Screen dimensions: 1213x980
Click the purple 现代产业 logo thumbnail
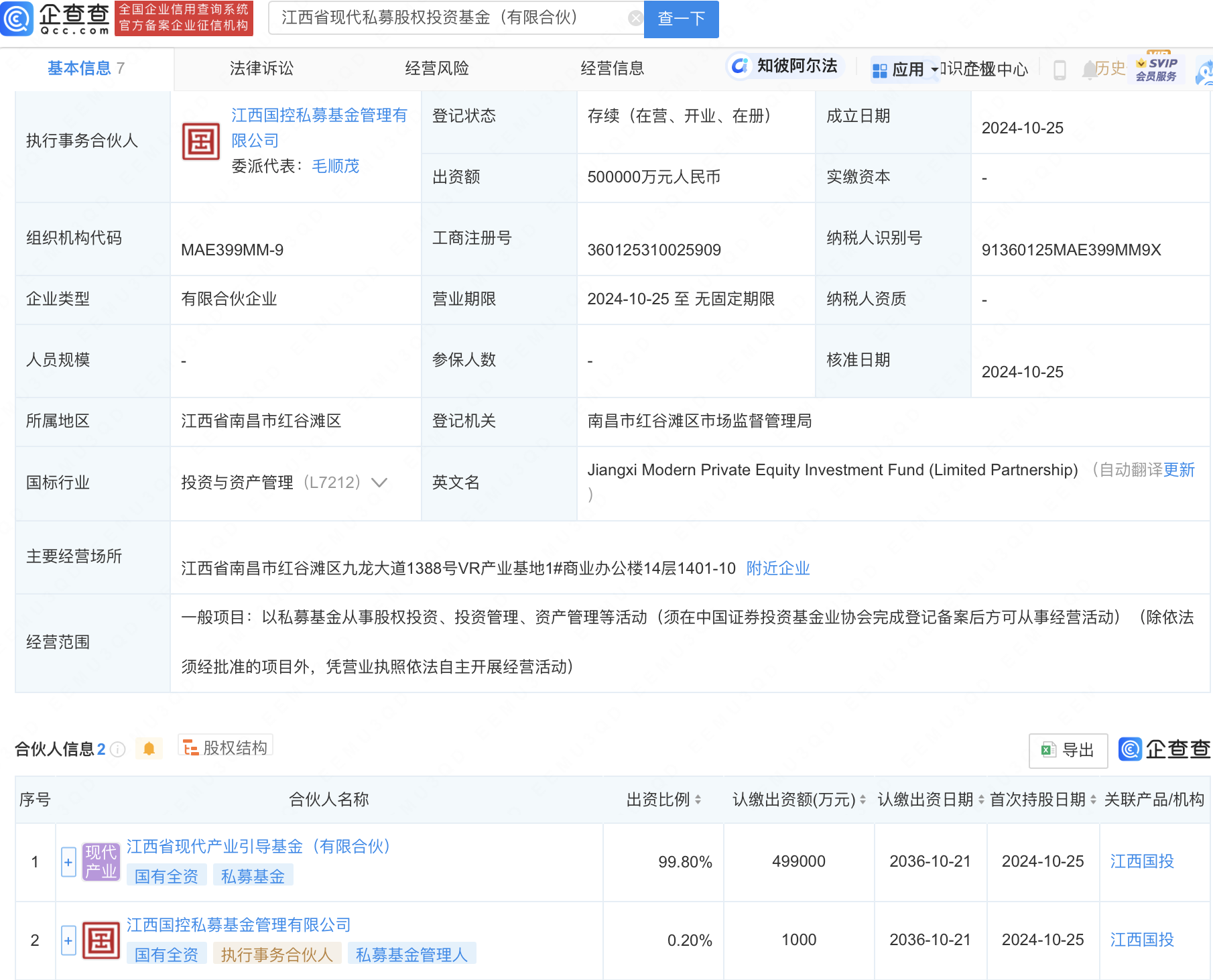coord(101,861)
